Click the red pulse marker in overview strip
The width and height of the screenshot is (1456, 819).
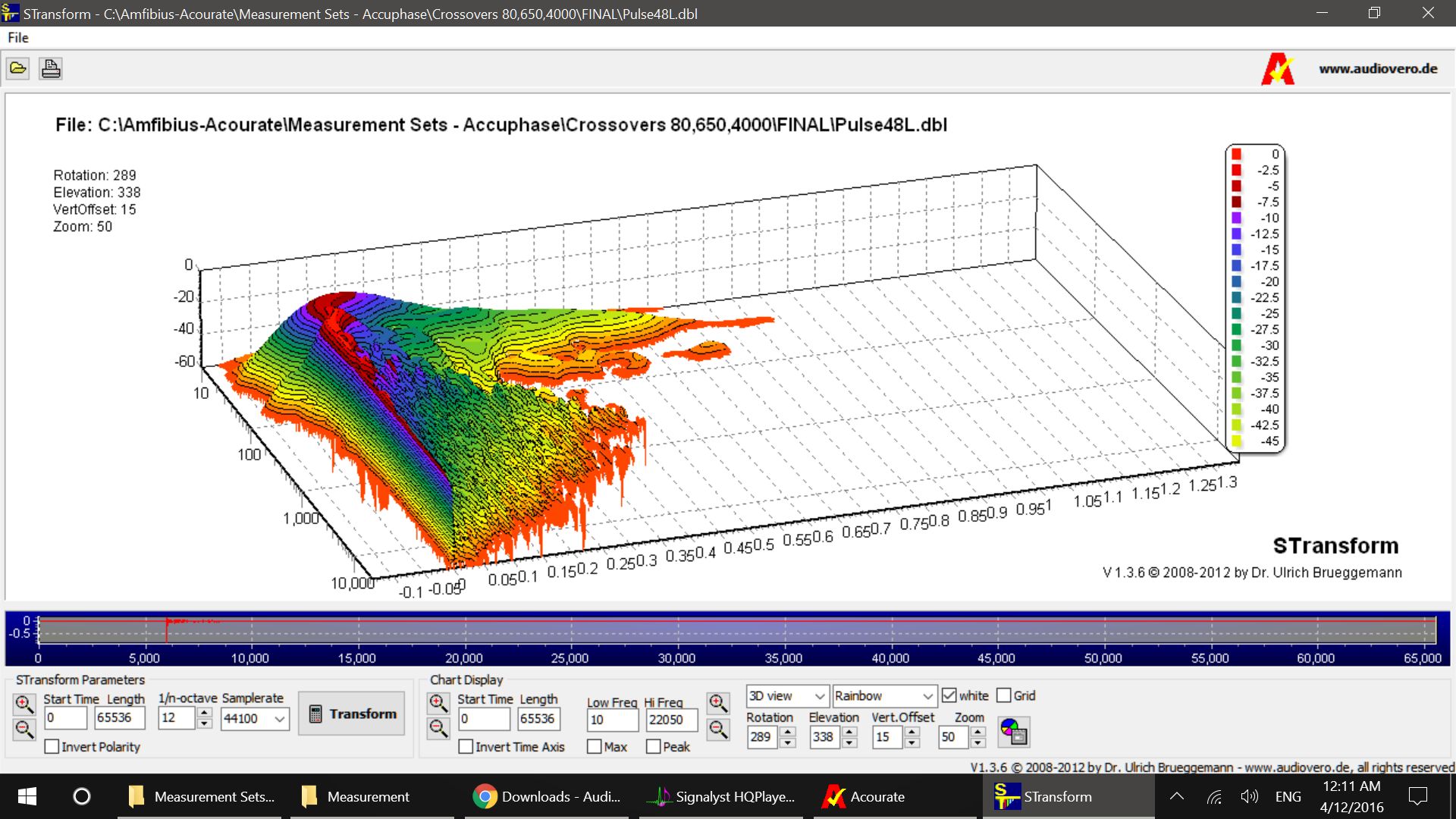click(167, 630)
